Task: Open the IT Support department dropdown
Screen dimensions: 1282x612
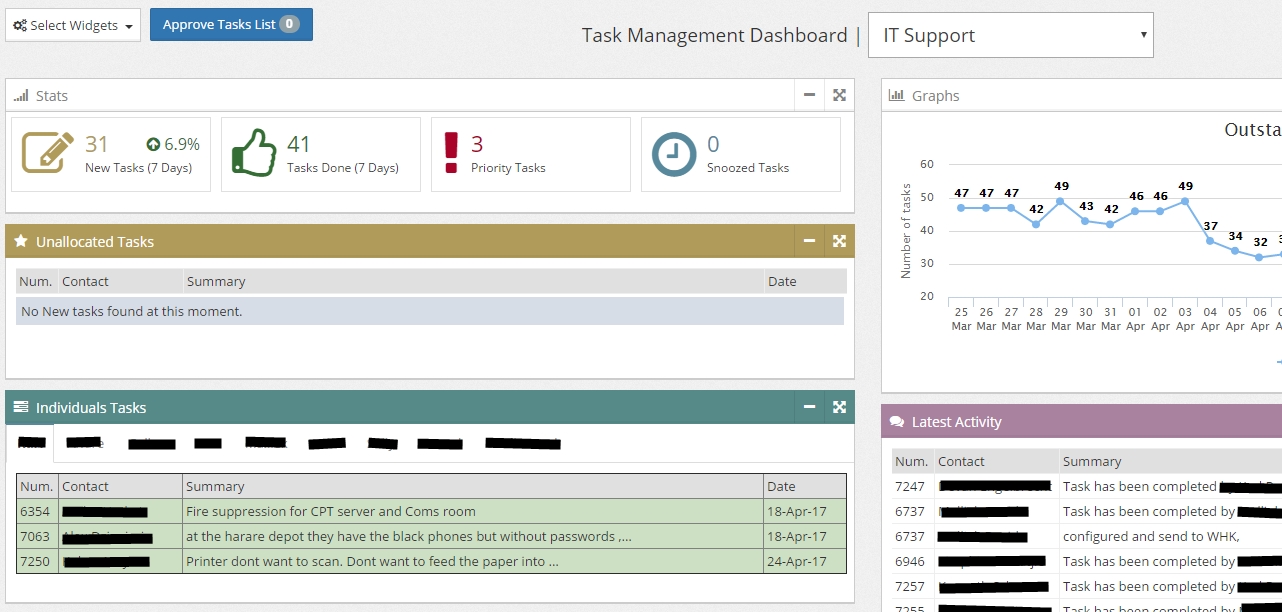Action: (1010, 35)
